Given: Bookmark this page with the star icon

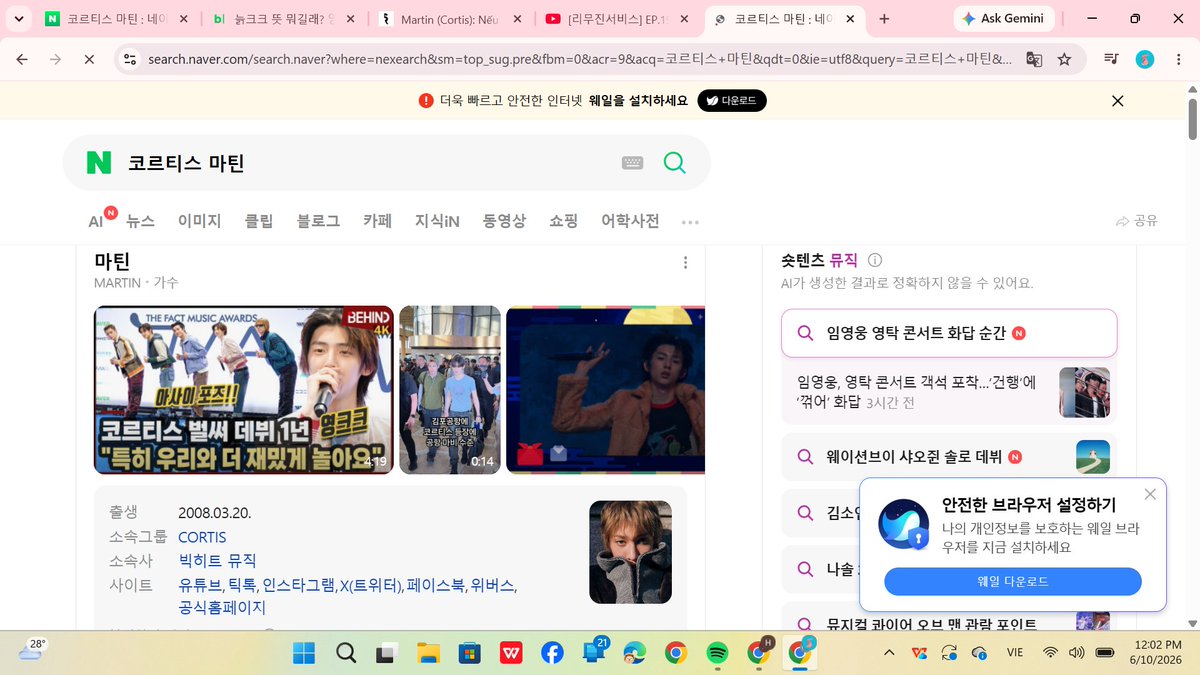Looking at the screenshot, I should pyautogui.click(x=1064, y=59).
